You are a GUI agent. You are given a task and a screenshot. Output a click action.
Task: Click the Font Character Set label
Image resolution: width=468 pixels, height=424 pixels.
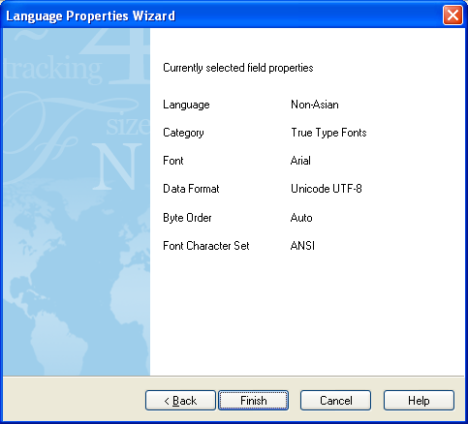coord(206,246)
